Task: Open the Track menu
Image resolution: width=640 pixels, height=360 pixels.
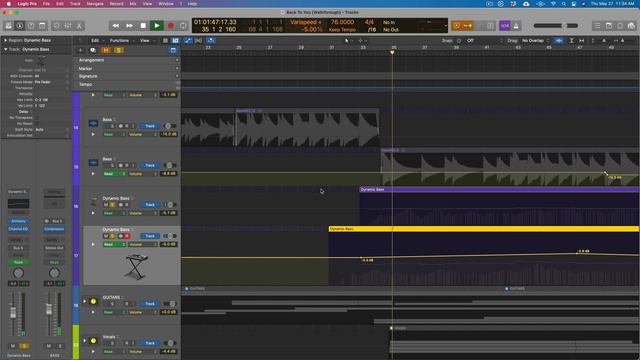Action: coord(75,4)
